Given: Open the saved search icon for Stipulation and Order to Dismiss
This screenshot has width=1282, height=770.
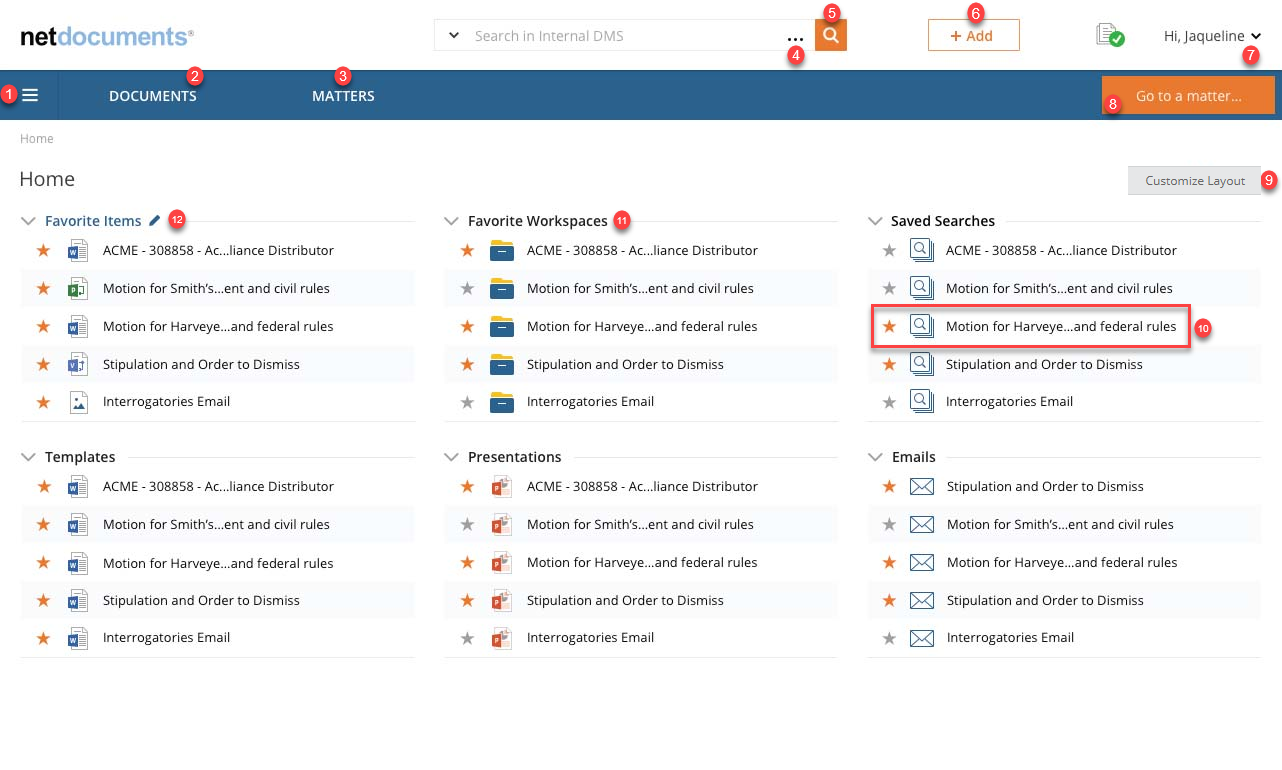Looking at the screenshot, I should [x=921, y=364].
